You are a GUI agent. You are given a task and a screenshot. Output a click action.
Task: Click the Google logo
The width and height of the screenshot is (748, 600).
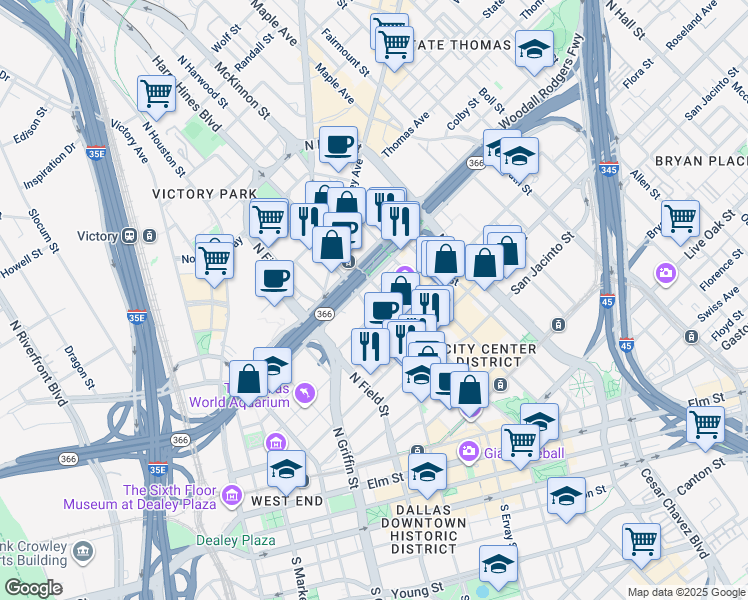[x=33, y=588]
